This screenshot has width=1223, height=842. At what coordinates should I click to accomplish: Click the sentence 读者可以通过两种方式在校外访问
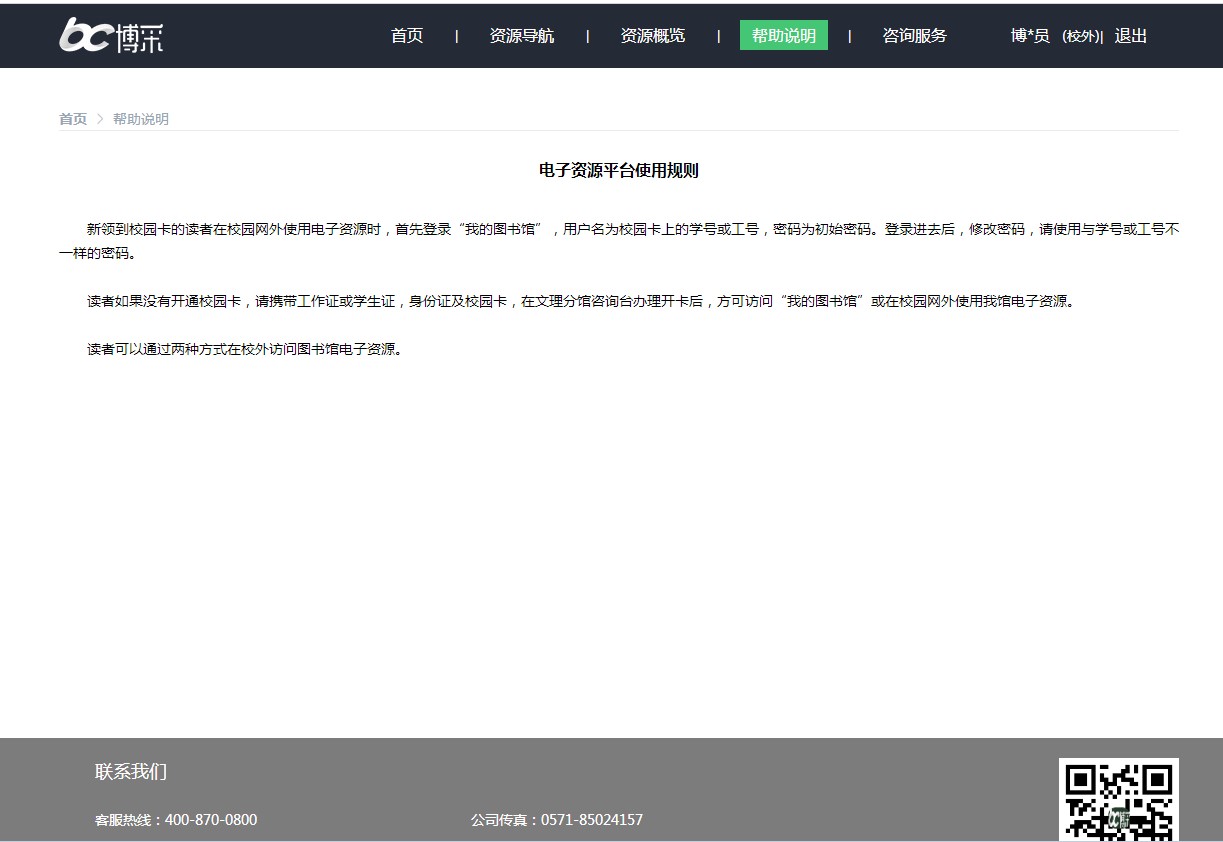pyautogui.click(x=245, y=350)
